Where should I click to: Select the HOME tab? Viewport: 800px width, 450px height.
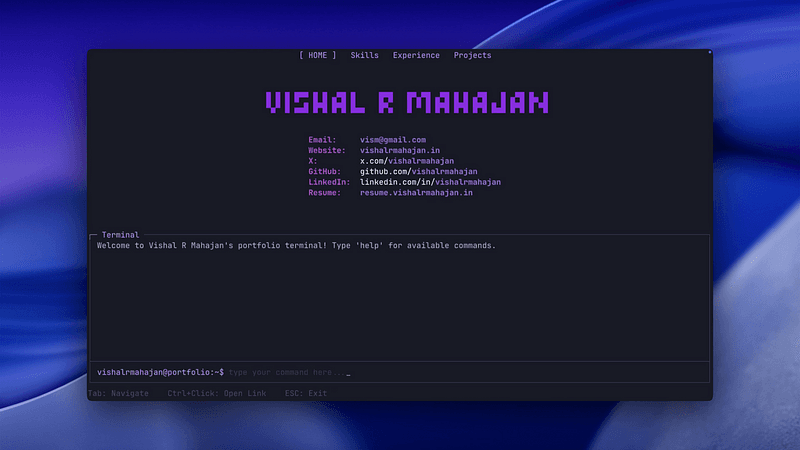(x=317, y=55)
